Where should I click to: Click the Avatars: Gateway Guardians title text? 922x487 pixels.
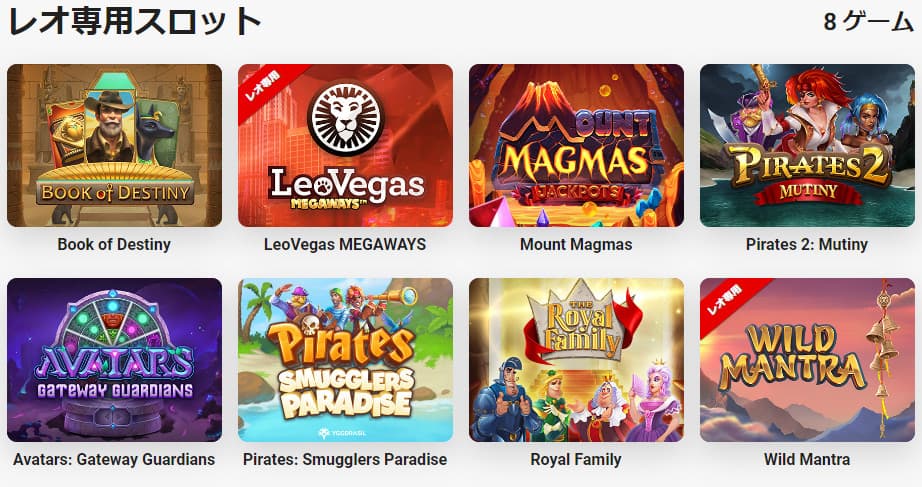pos(114,459)
